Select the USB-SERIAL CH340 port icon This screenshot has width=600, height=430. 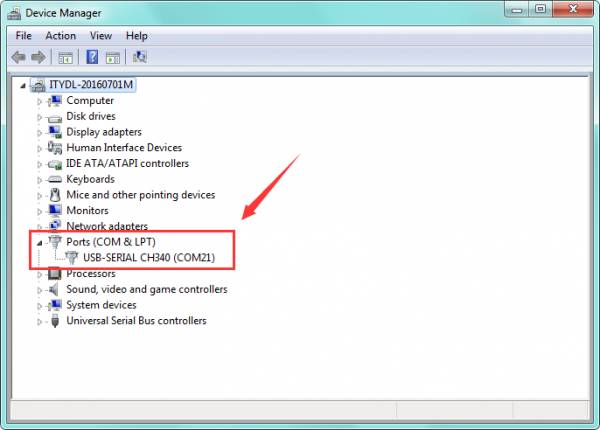[x=72, y=258]
